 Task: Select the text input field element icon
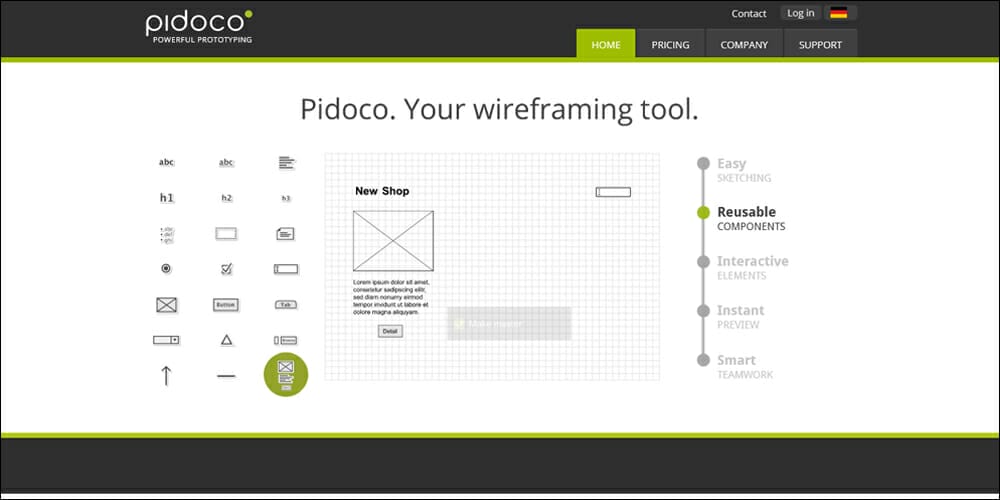[x=286, y=269]
